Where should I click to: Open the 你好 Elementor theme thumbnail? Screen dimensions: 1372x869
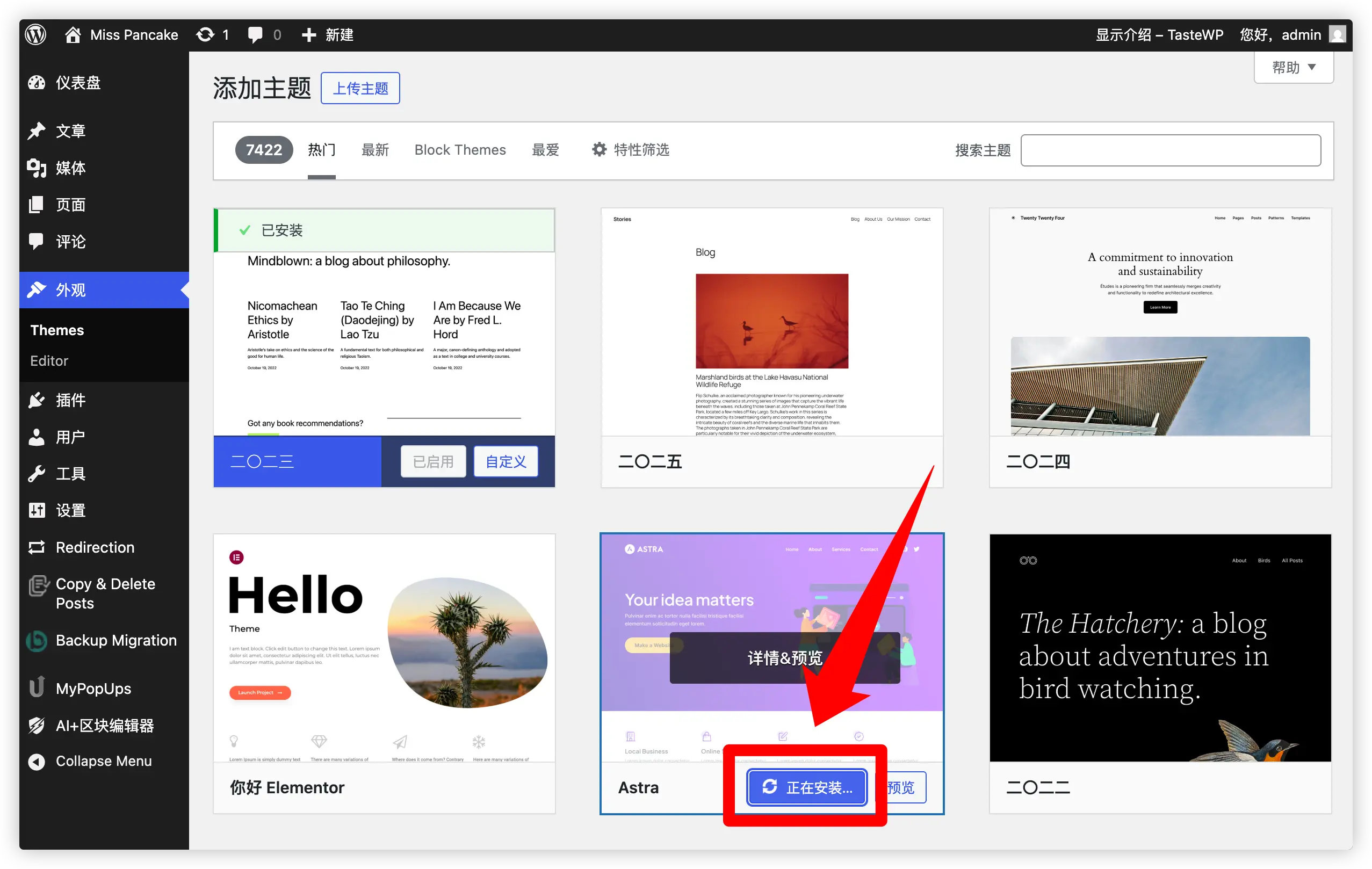(x=384, y=648)
